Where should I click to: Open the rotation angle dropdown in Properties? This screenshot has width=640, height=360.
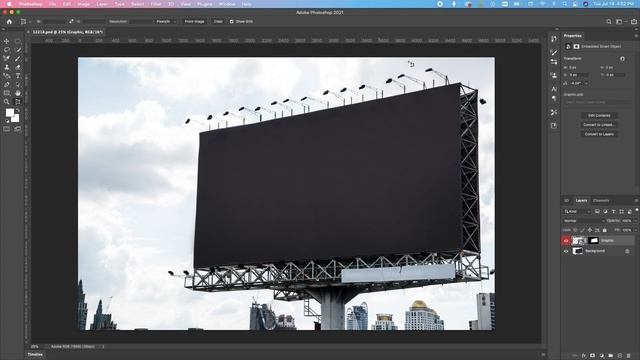point(587,83)
